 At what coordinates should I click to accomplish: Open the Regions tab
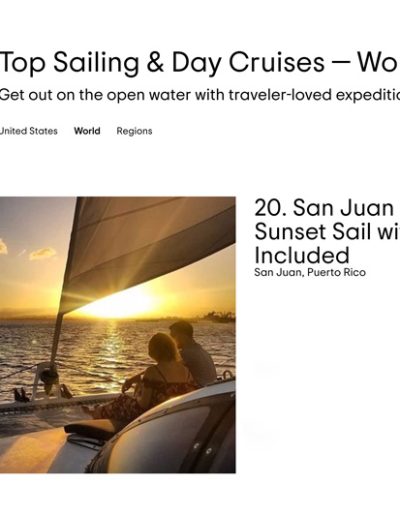pyautogui.click(x=134, y=131)
